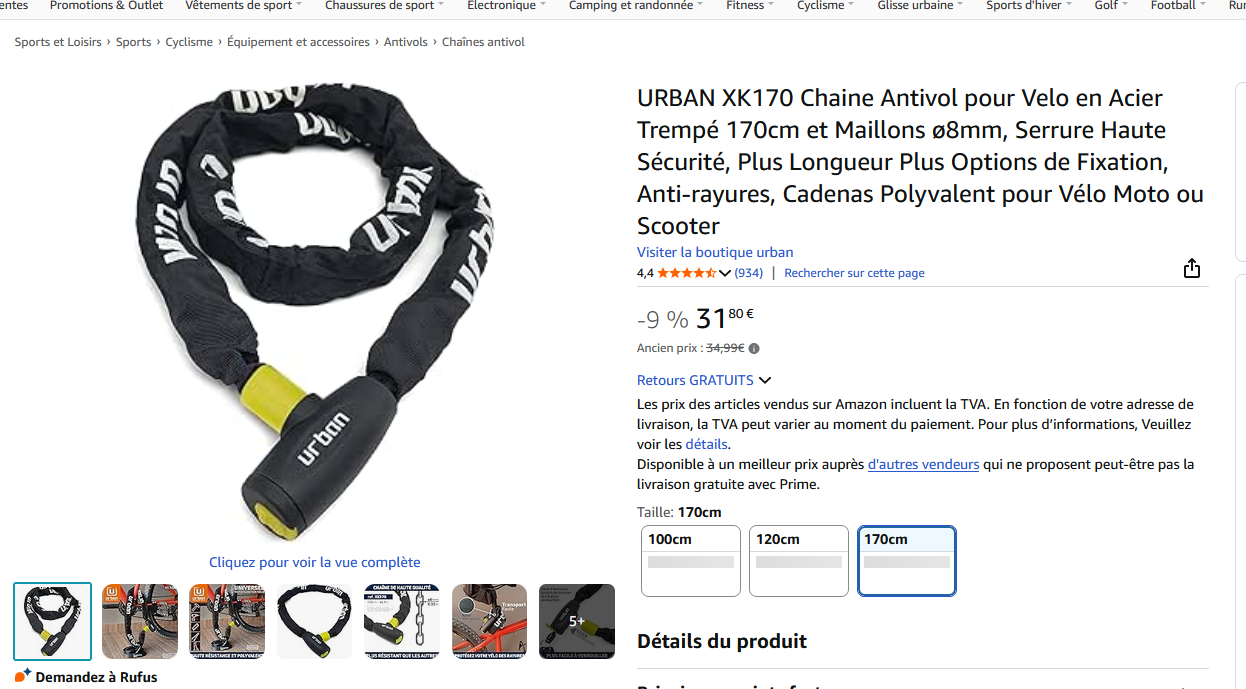Open Promotions & Outlet menu item

tap(106, 6)
